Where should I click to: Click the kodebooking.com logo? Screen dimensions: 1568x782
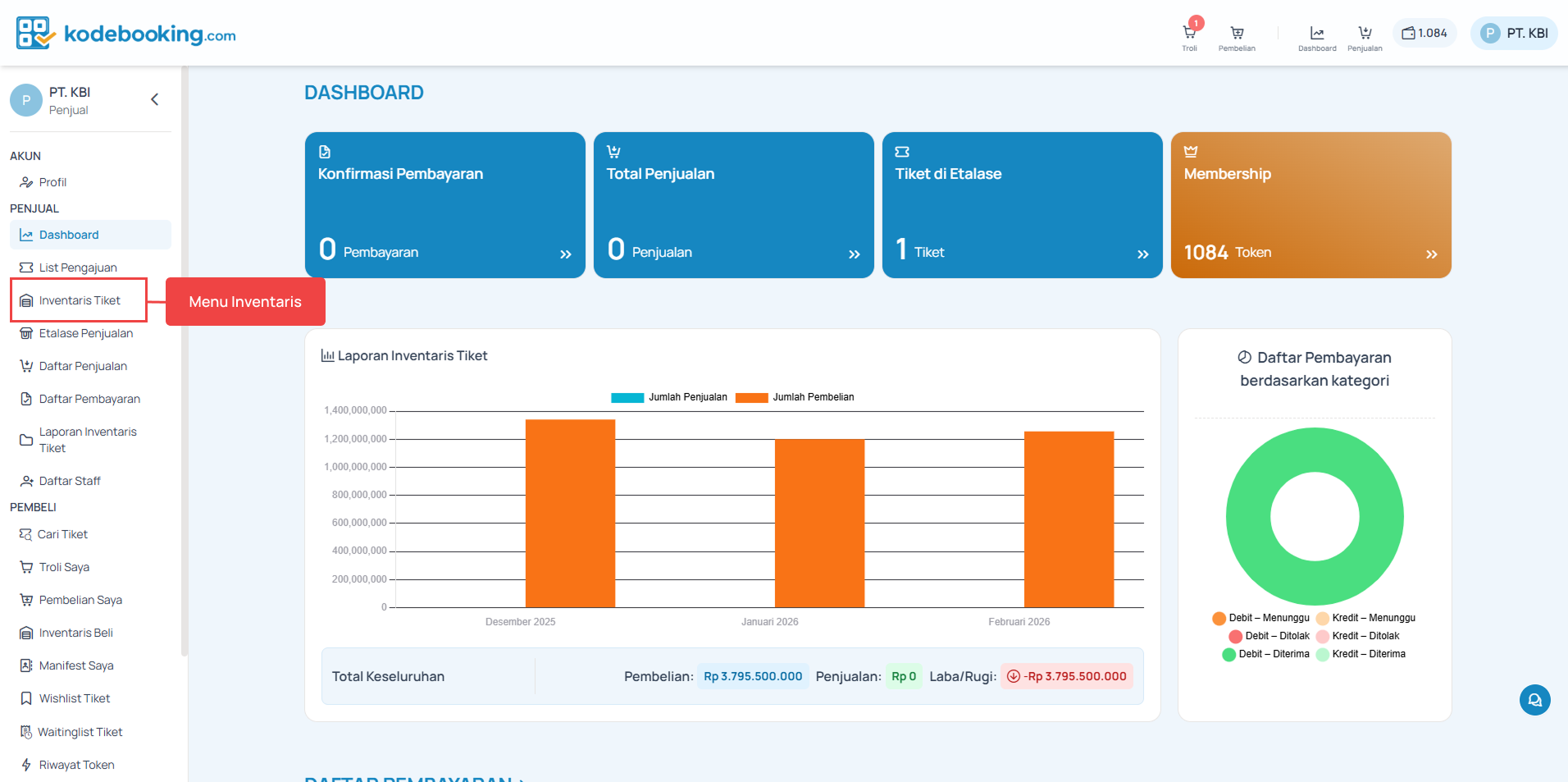[126, 34]
